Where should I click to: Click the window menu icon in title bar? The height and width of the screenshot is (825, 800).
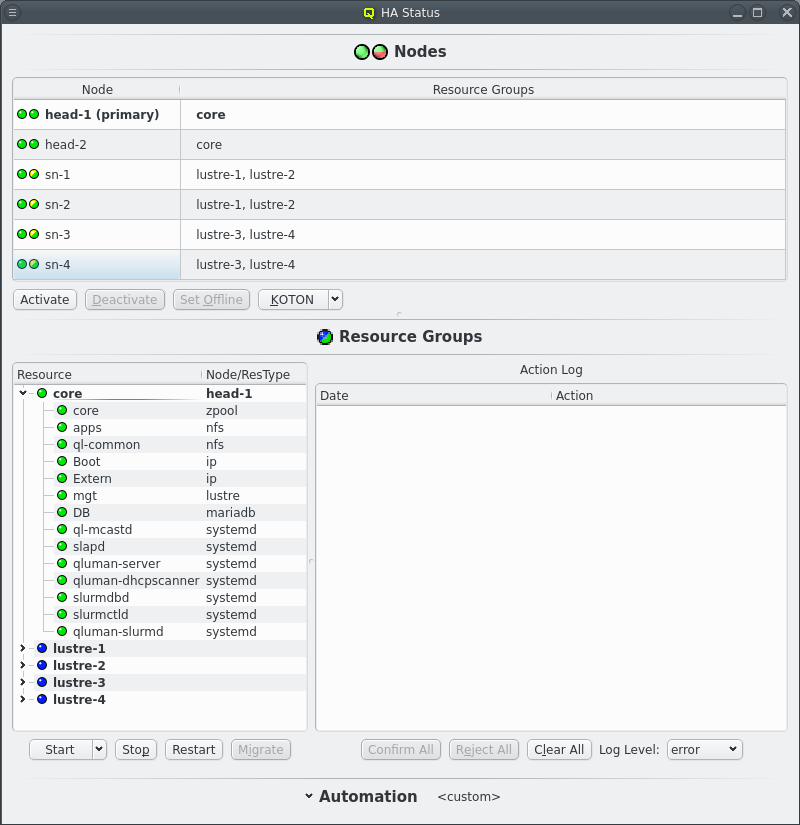[x=12, y=12]
